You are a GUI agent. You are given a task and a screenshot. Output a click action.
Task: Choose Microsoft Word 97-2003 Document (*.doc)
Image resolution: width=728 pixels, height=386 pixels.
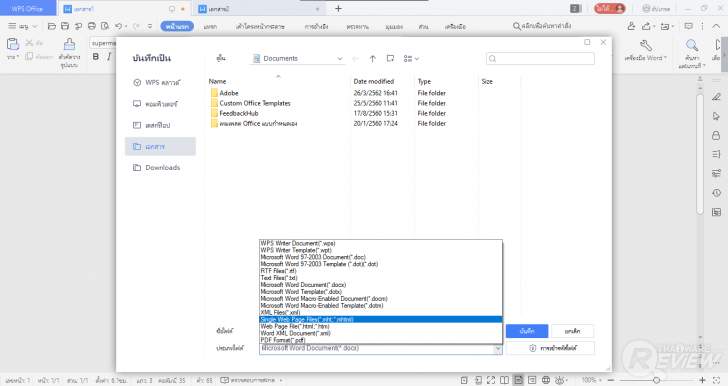click(380, 257)
